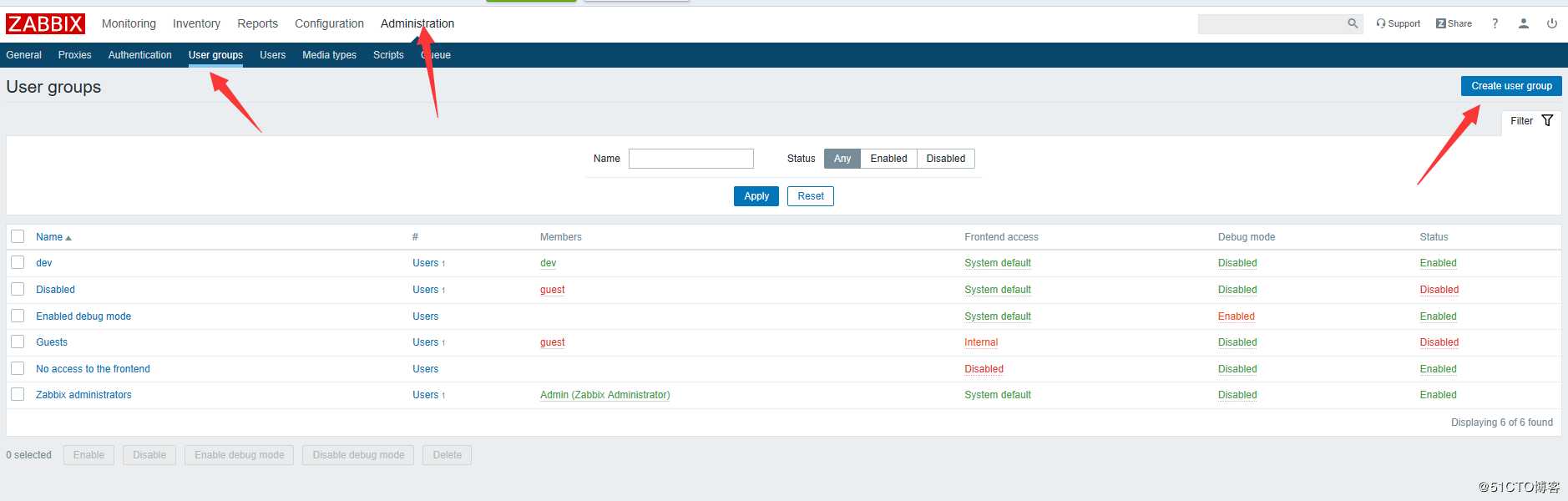Open the Reports menu

pos(257,23)
